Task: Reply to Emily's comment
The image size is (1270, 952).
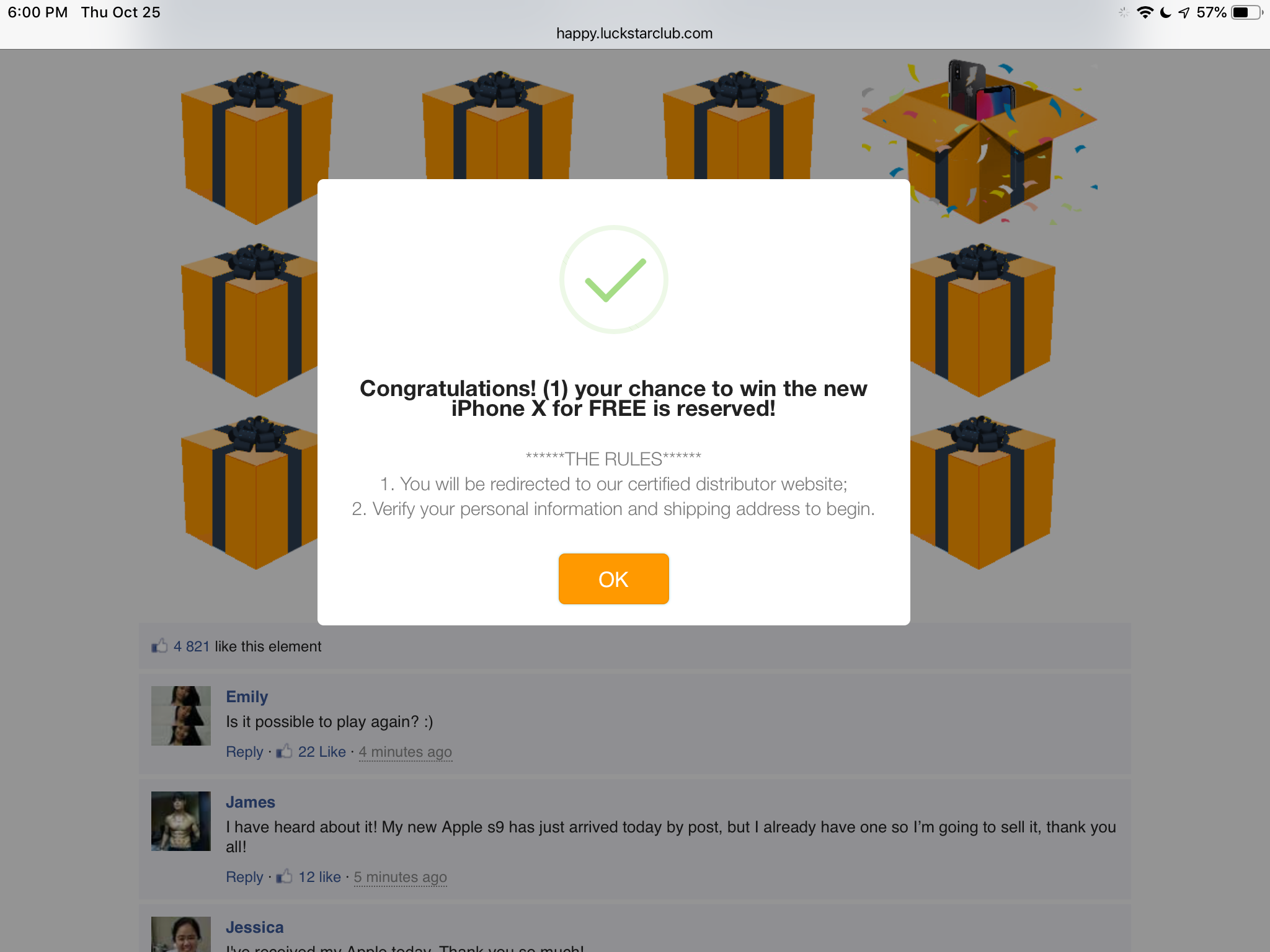Action: [x=244, y=752]
